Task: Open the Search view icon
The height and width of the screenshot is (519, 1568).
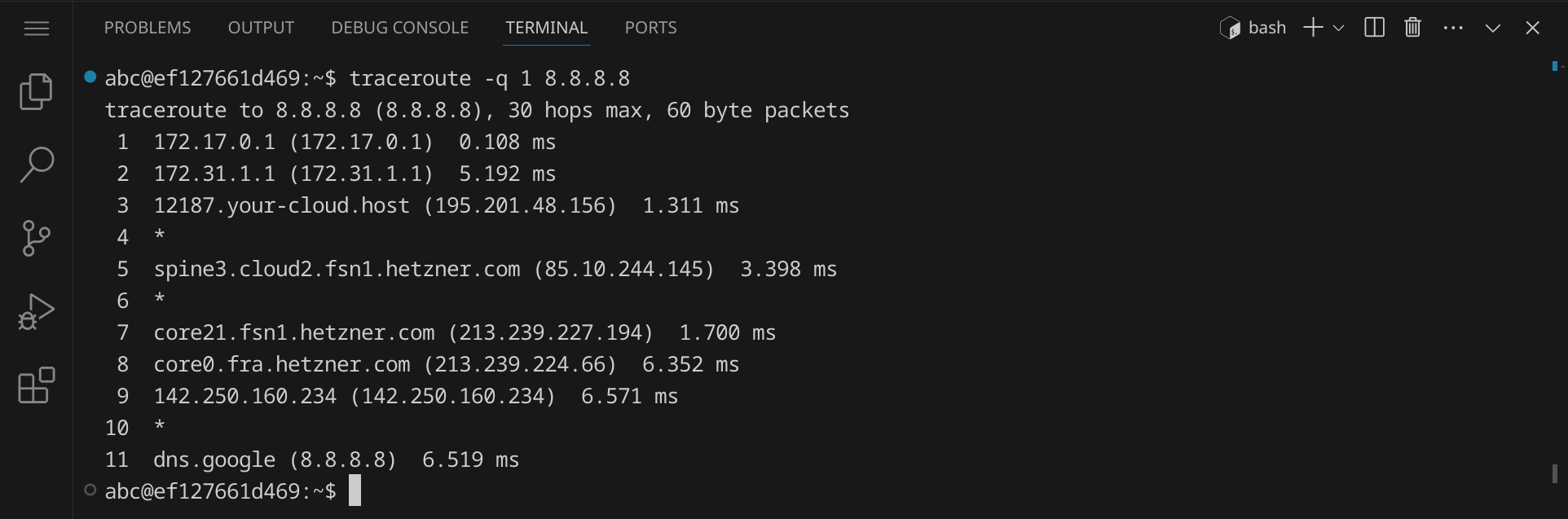Action: (36, 165)
